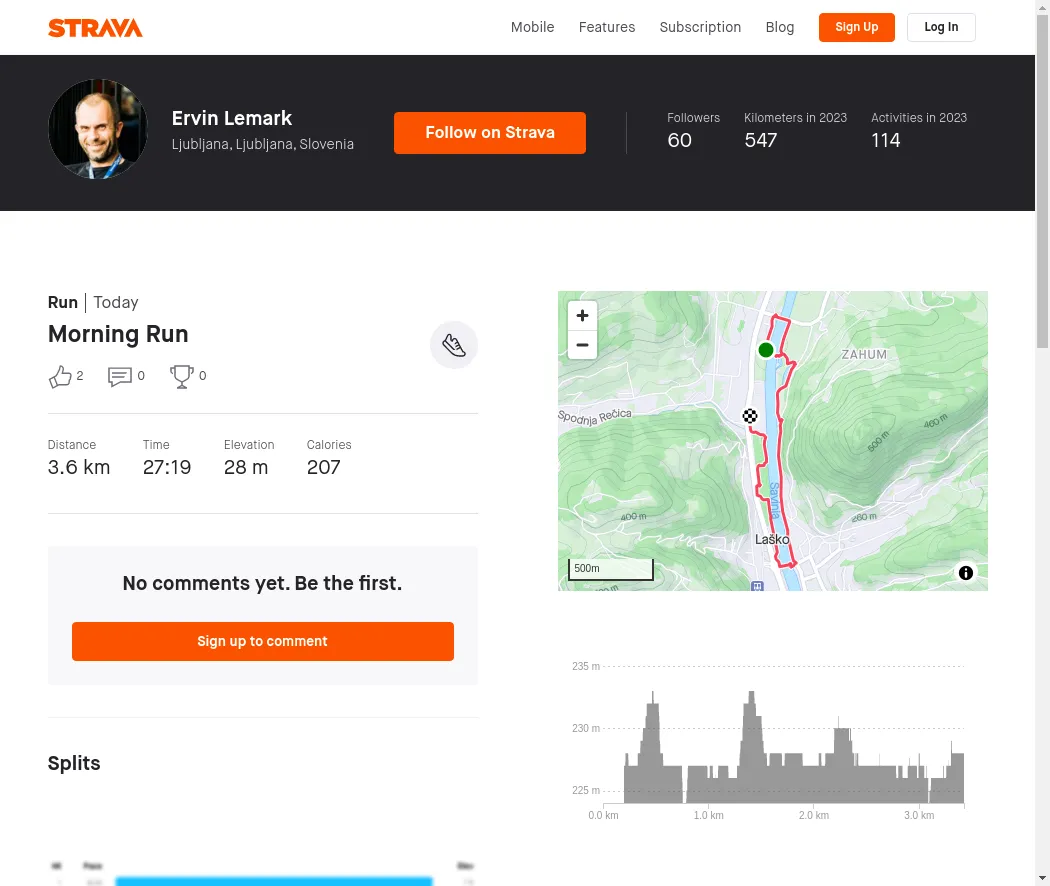Click Sign up to comment button
Image resolution: width=1050 pixels, height=886 pixels.
(x=262, y=641)
